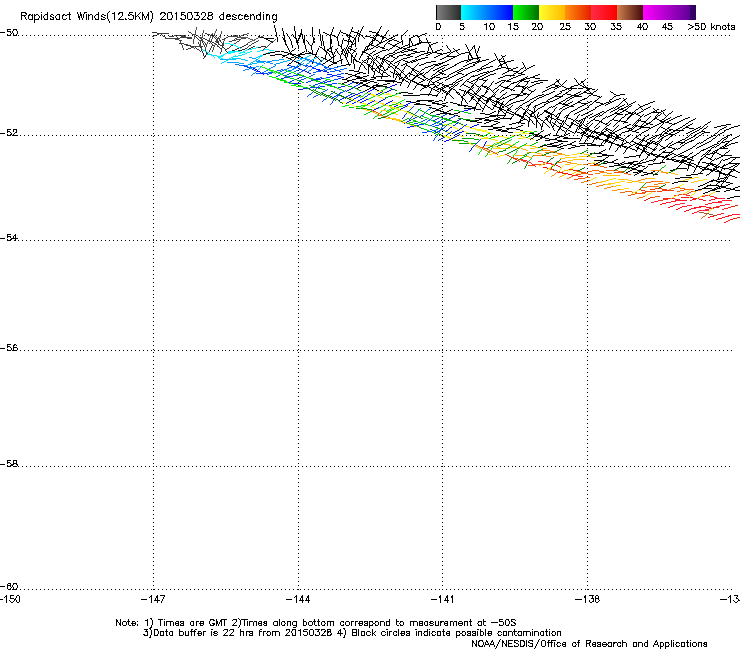
Task: Click the latitude axis label '-52'
Action: (9, 133)
